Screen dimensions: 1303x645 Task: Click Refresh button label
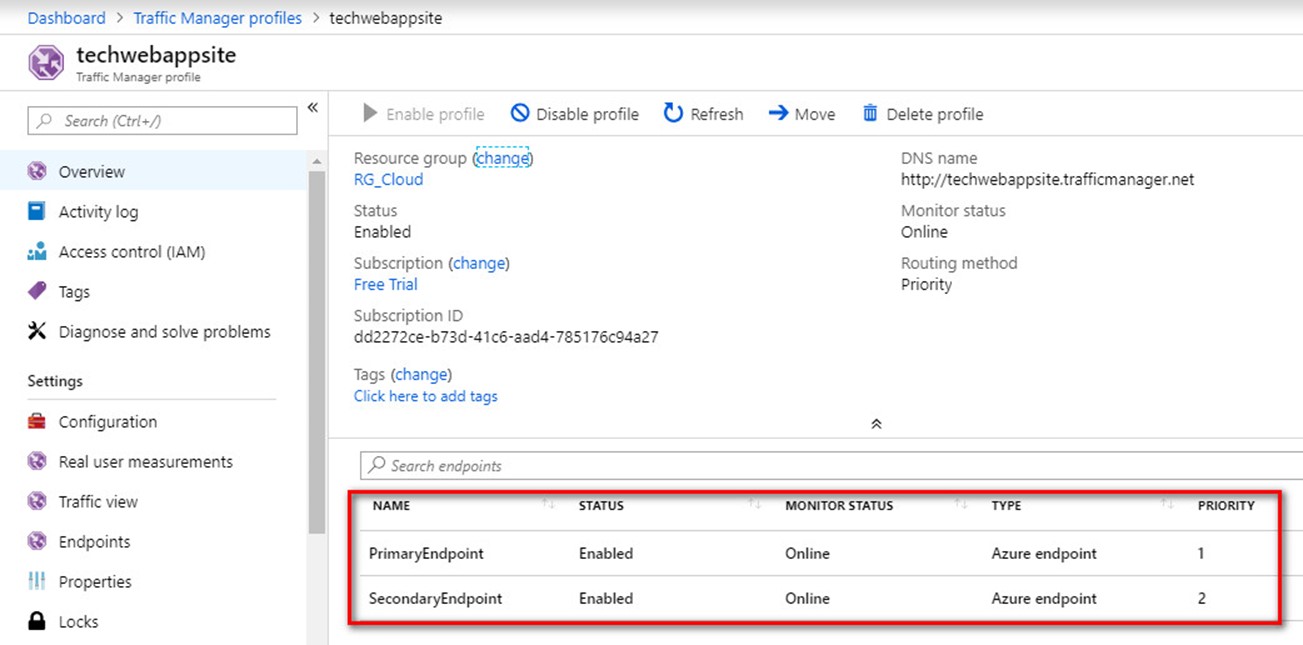tap(717, 114)
